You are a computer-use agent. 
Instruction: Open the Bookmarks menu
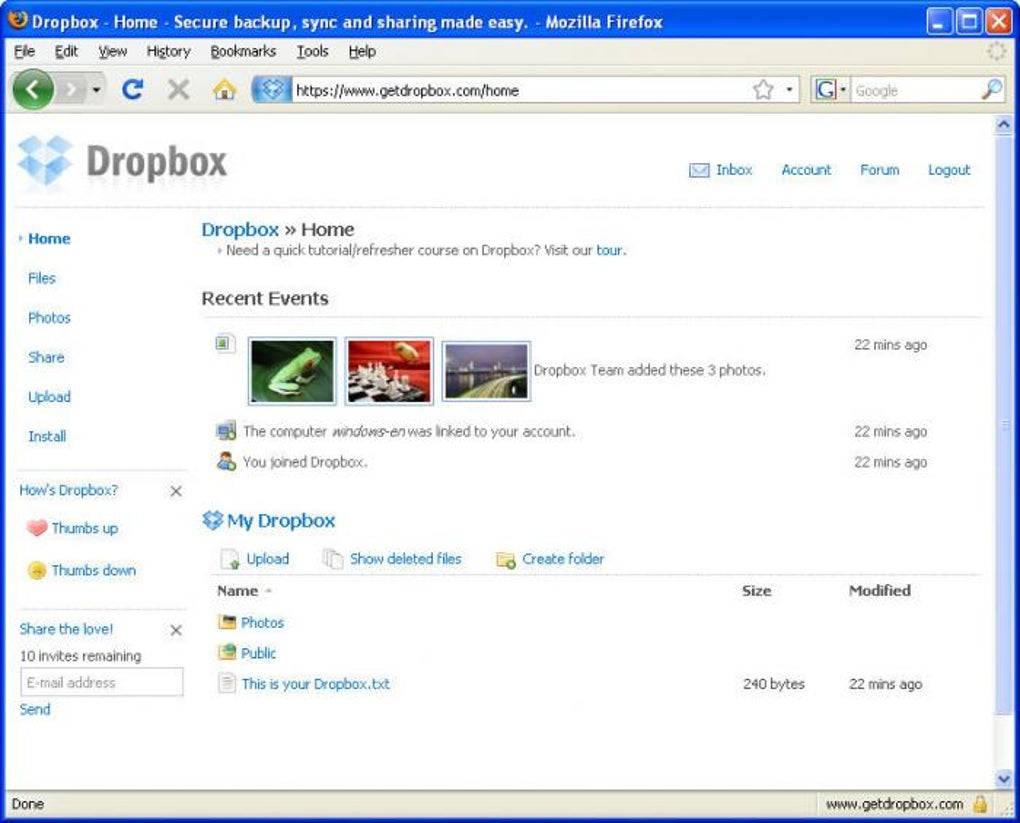(x=243, y=51)
